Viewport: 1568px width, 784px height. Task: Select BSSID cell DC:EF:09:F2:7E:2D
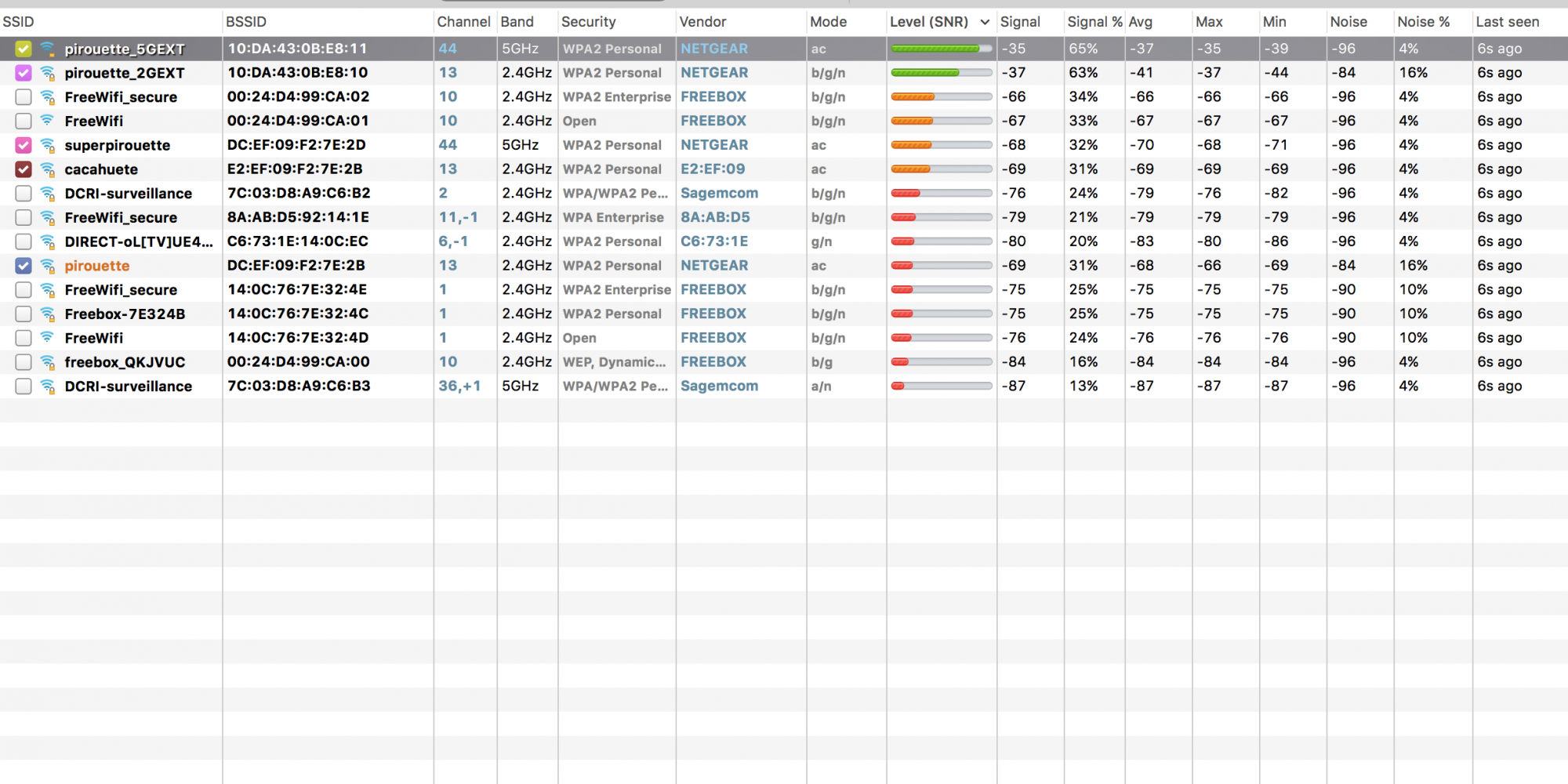296,145
